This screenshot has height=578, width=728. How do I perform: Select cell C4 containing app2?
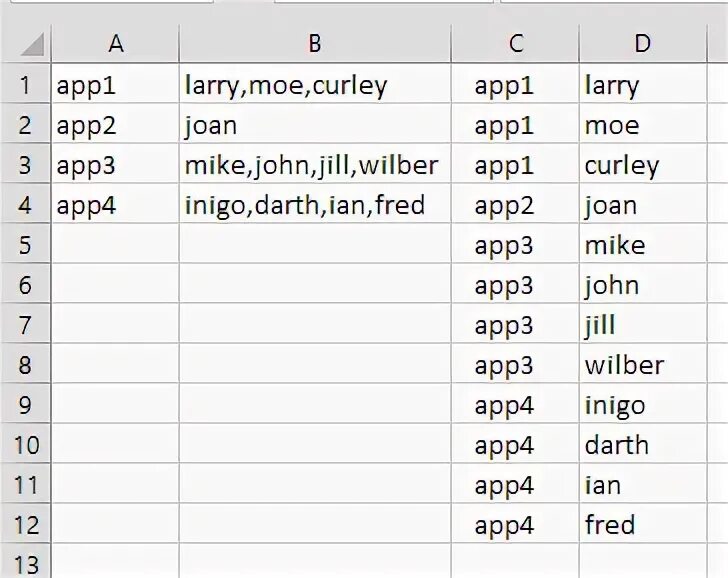coord(515,206)
